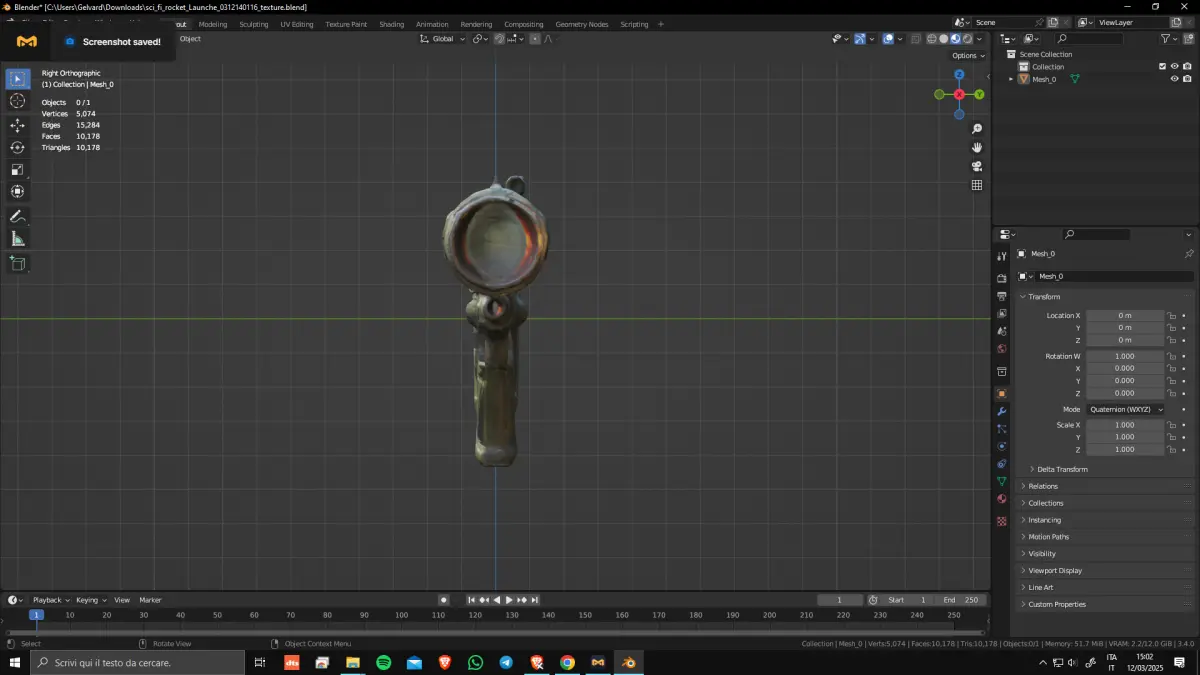Activate the Transform tool

point(17,191)
